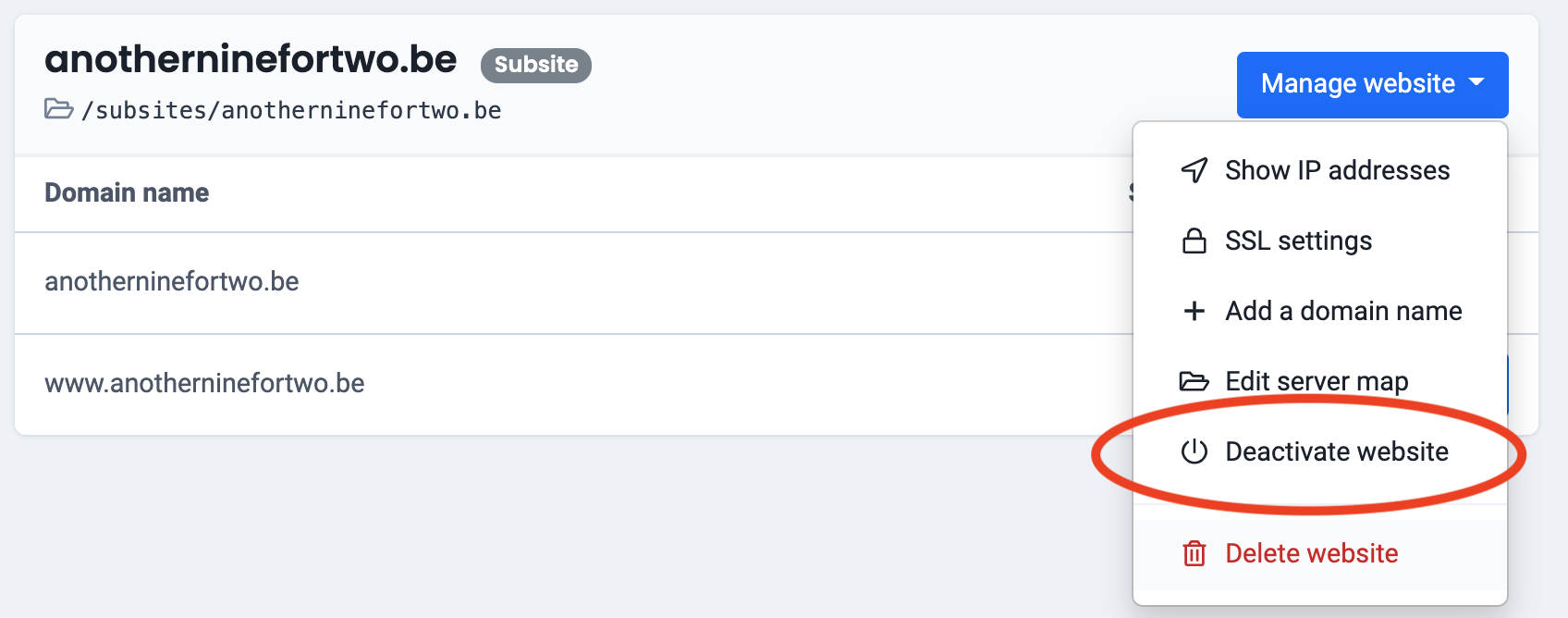Choose Delete website in red
The height and width of the screenshot is (618, 1568).
pos(1311,553)
